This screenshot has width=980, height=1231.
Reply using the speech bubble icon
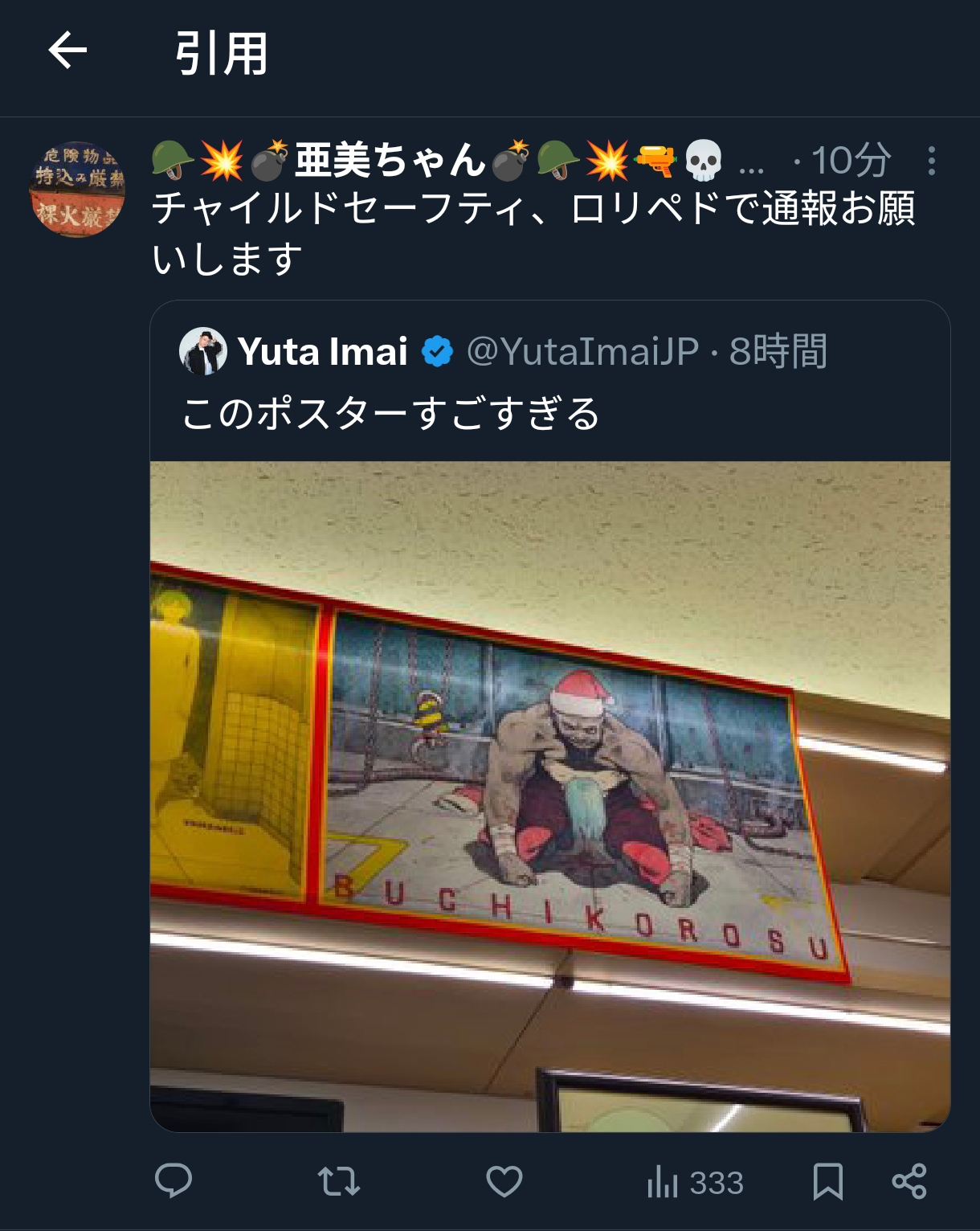[174, 1181]
